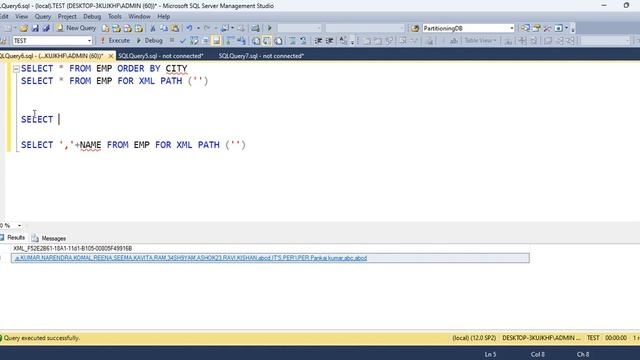Click the Query Options icon

click(205, 41)
